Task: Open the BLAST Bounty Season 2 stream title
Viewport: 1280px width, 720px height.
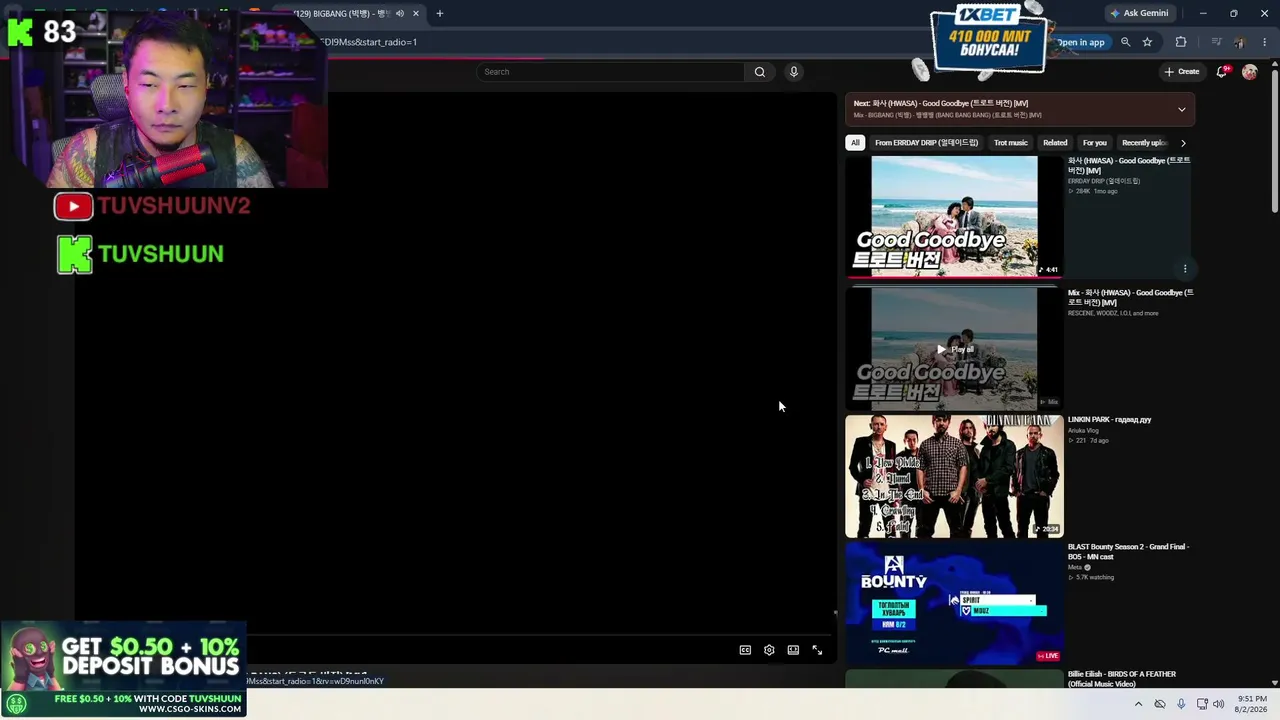Action: (x=1128, y=552)
